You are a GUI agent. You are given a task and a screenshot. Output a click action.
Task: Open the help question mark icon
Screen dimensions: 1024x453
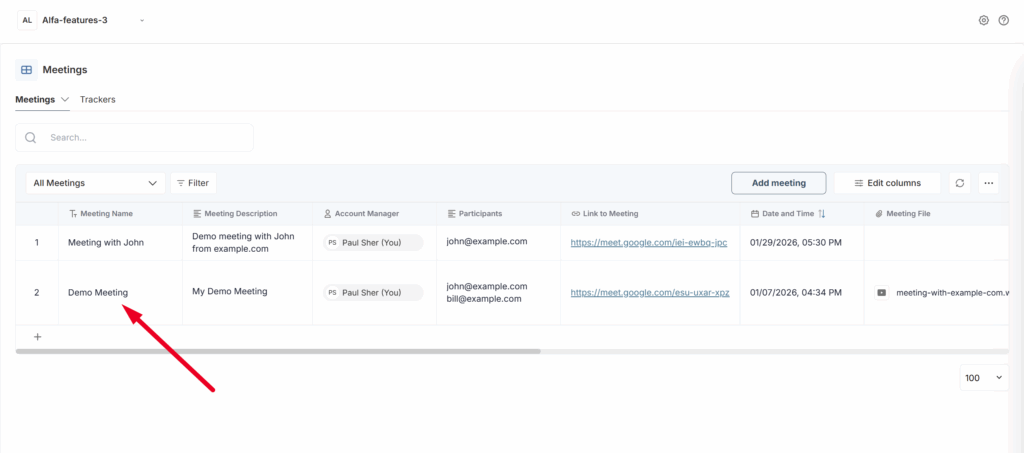coord(1003,20)
